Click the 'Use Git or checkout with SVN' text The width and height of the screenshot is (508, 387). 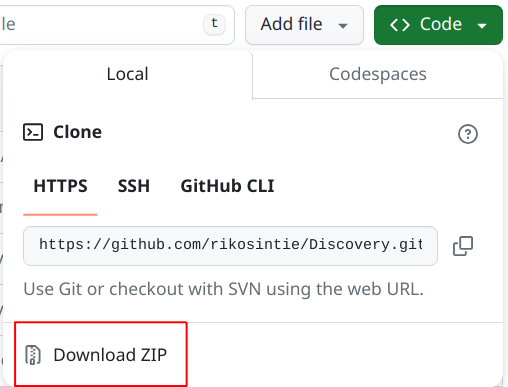tap(223, 289)
